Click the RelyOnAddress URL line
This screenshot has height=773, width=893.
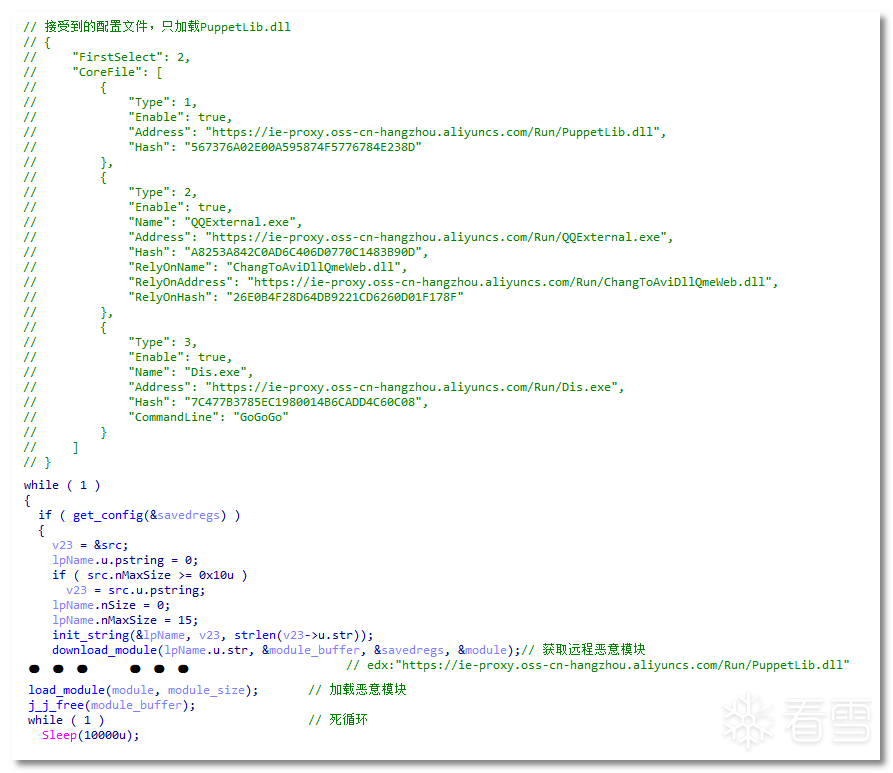click(453, 282)
